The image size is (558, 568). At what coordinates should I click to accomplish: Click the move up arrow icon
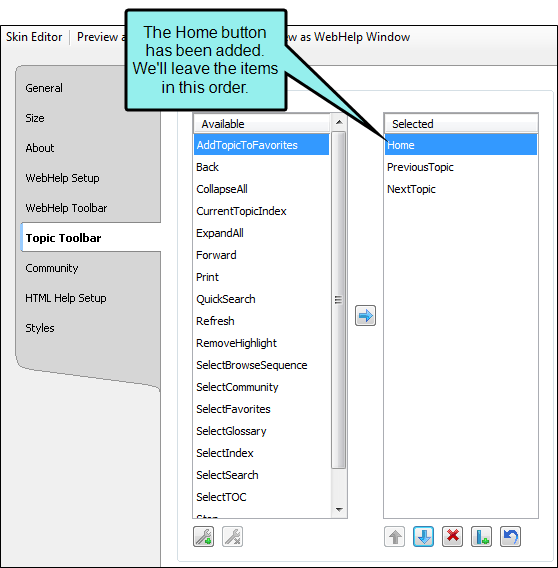coord(395,536)
